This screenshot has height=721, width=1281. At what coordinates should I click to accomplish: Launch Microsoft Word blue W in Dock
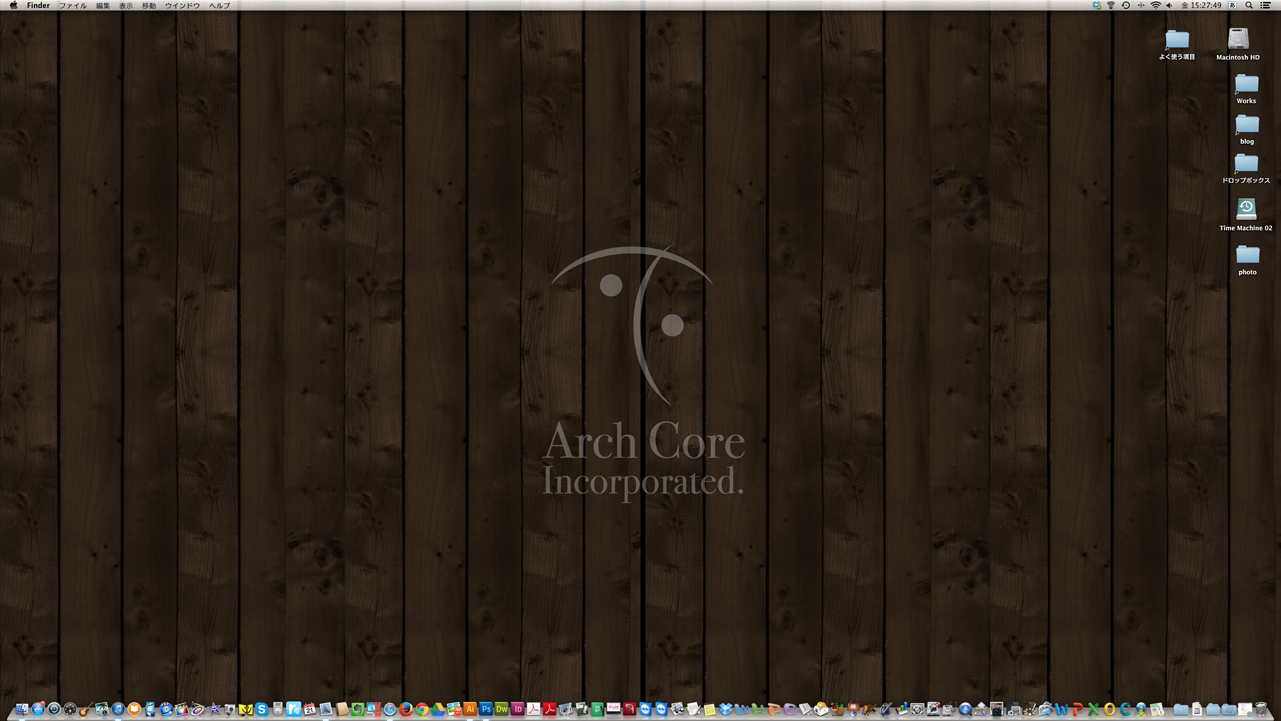pos(1061,709)
